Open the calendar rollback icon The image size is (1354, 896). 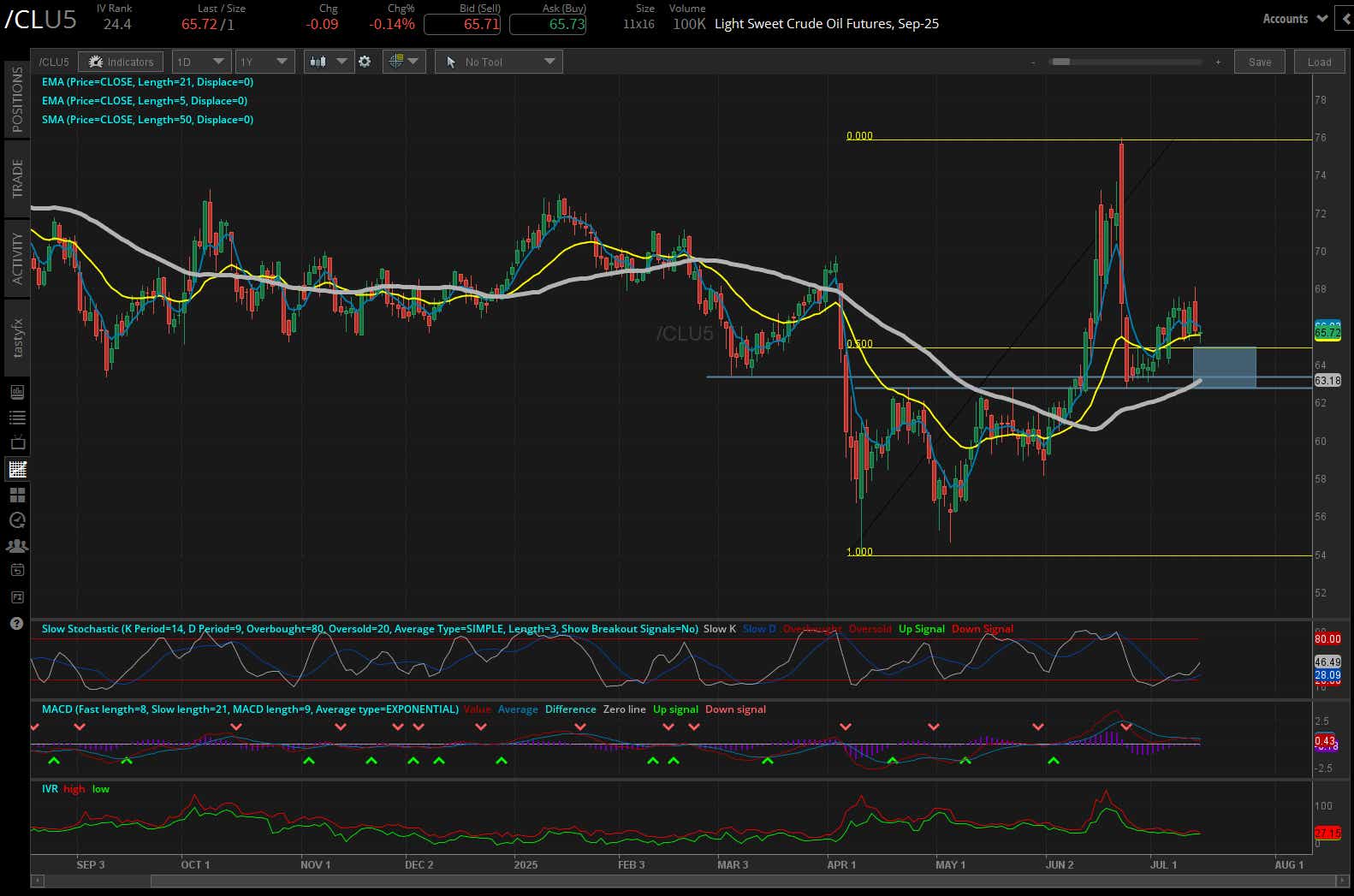click(17, 570)
